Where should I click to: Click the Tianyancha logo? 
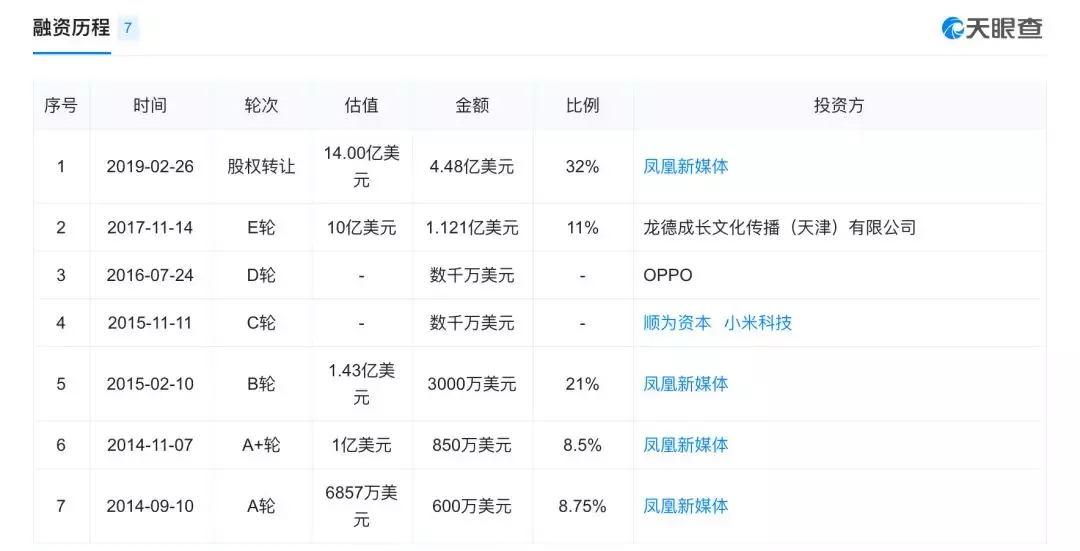tap(991, 28)
